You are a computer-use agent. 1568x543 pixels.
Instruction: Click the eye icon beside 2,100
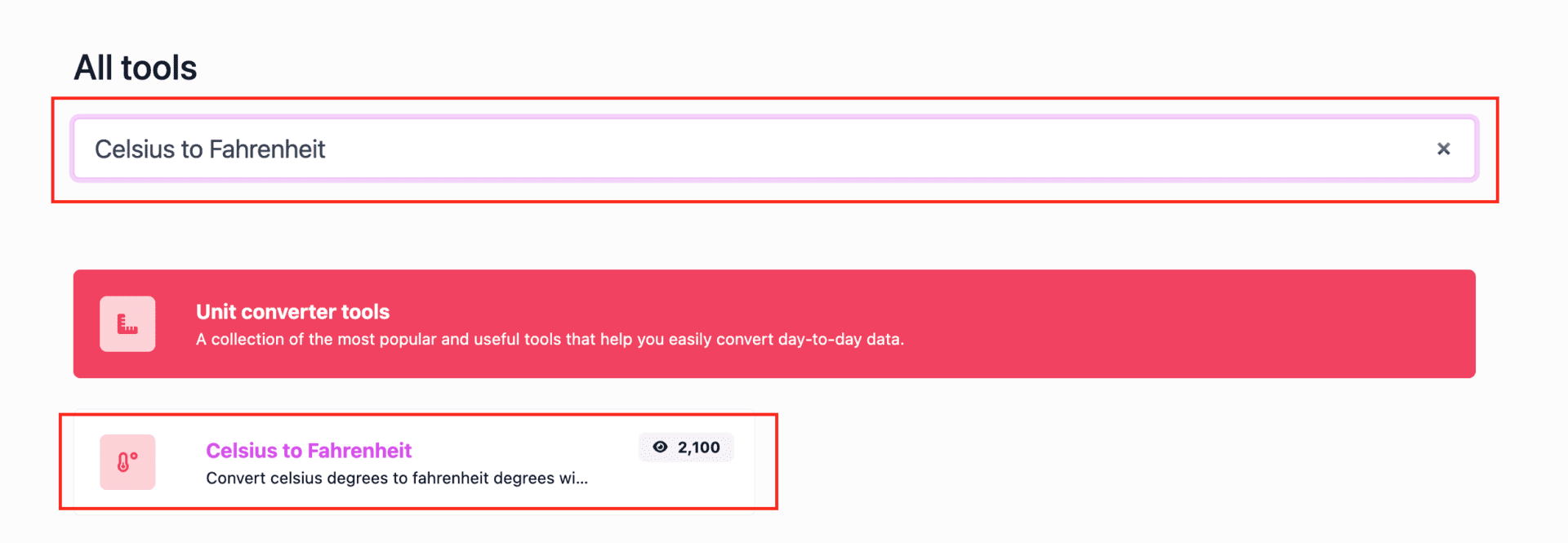coord(660,447)
